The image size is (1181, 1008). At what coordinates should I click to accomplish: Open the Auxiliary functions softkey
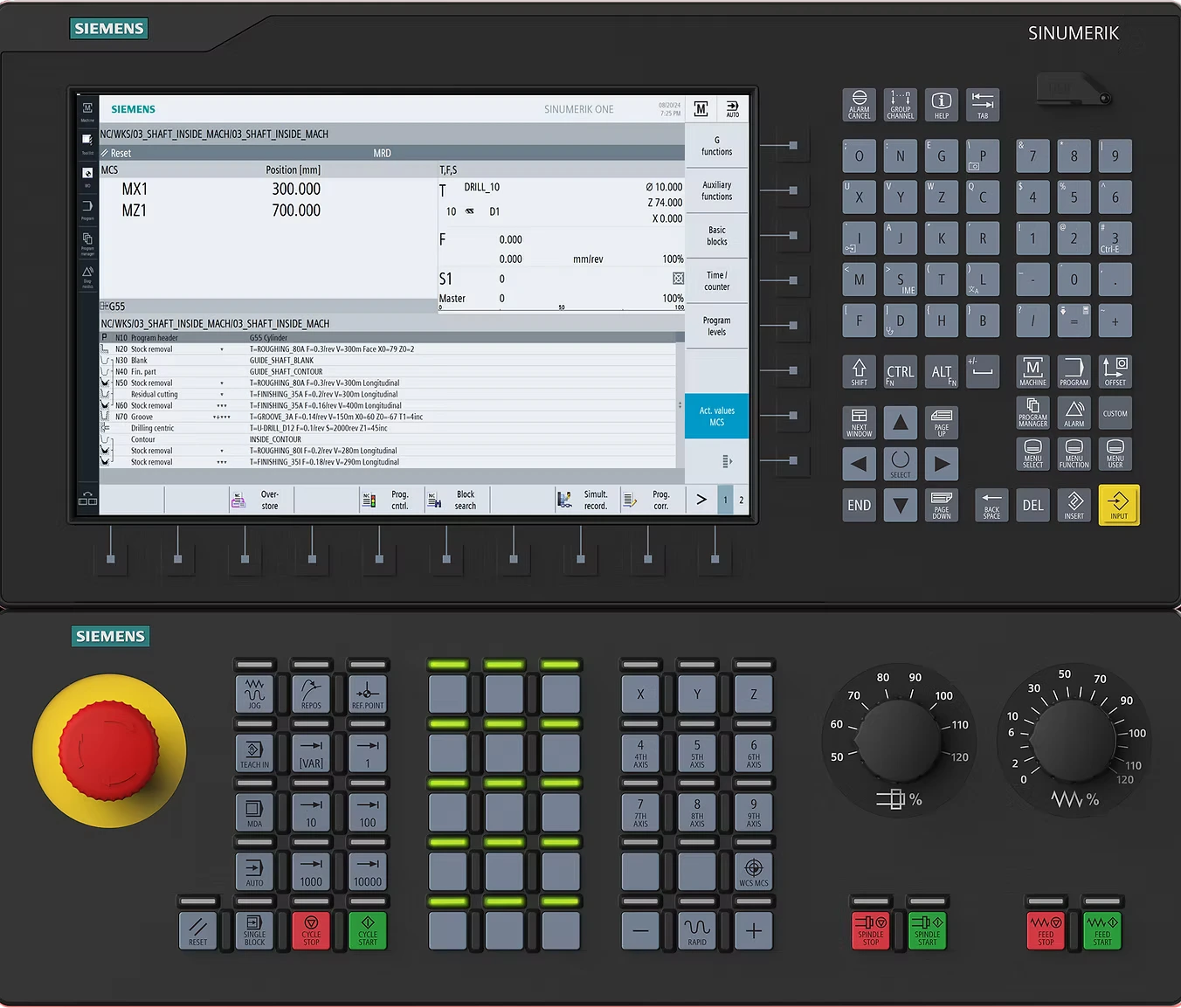[716, 190]
